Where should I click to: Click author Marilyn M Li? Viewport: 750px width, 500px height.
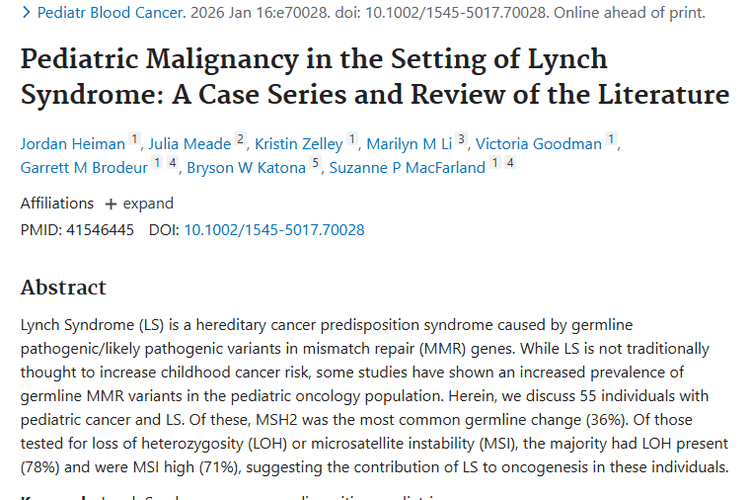coord(410,144)
